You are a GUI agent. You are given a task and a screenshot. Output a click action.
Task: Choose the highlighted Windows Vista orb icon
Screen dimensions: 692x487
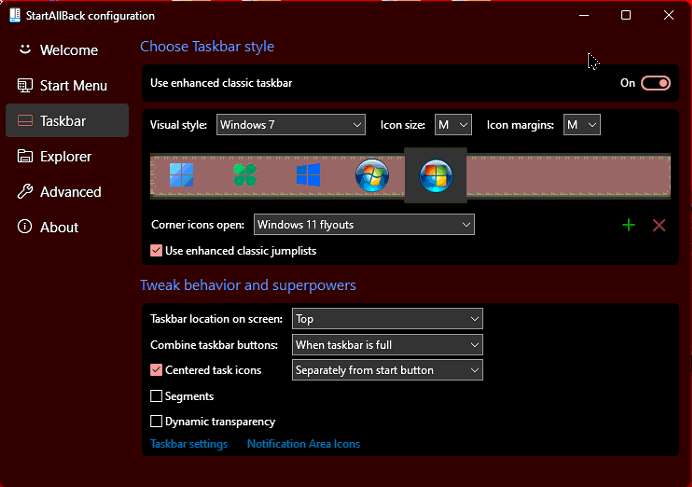click(436, 176)
